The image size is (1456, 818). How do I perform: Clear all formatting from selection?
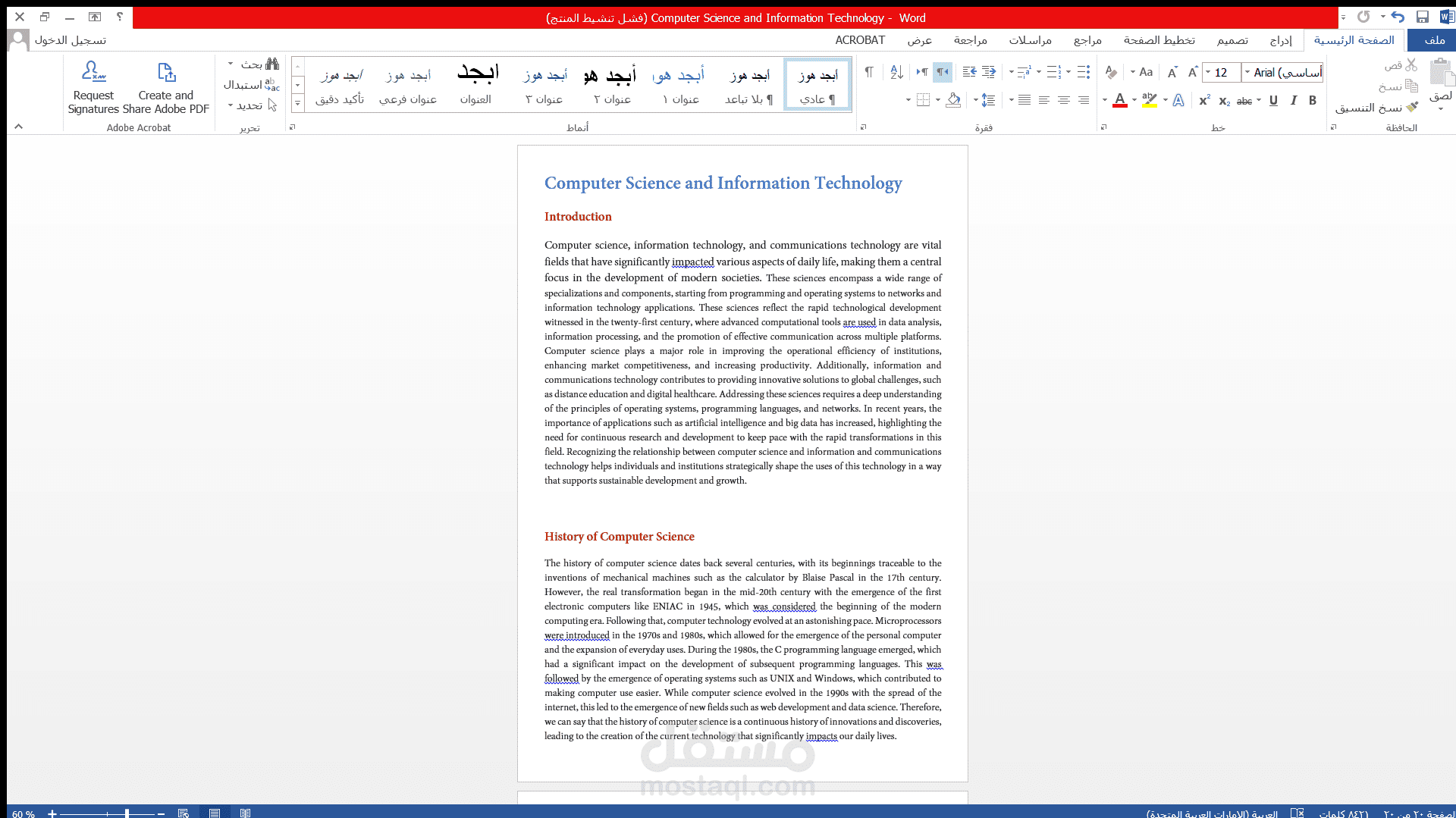pyautogui.click(x=1111, y=72)
